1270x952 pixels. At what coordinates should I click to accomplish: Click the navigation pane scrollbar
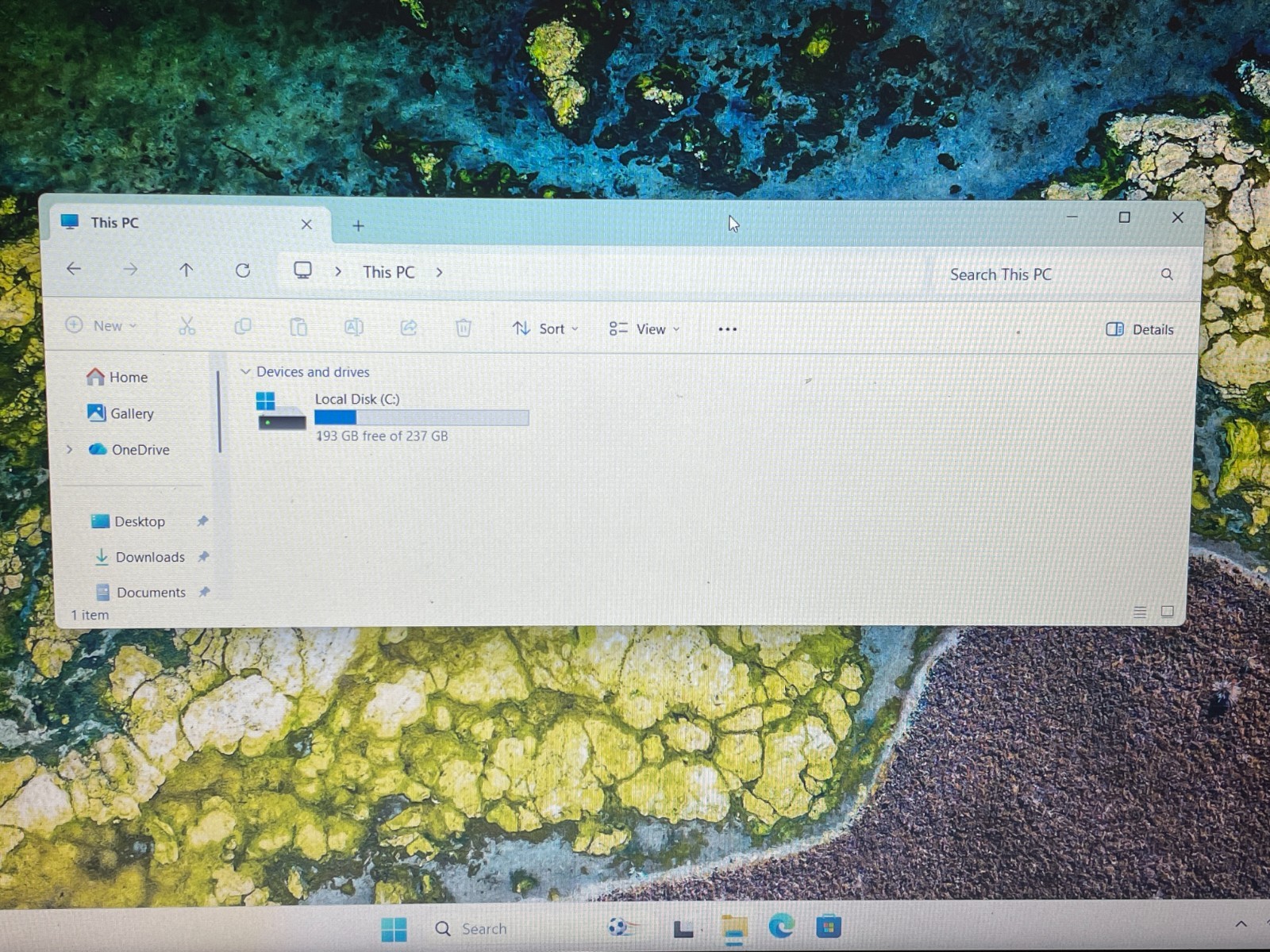pos(219,413)
